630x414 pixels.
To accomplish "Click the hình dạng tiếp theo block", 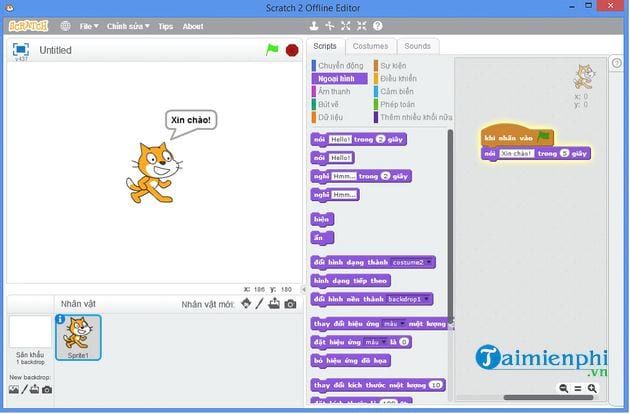I will tap(350, 281).
